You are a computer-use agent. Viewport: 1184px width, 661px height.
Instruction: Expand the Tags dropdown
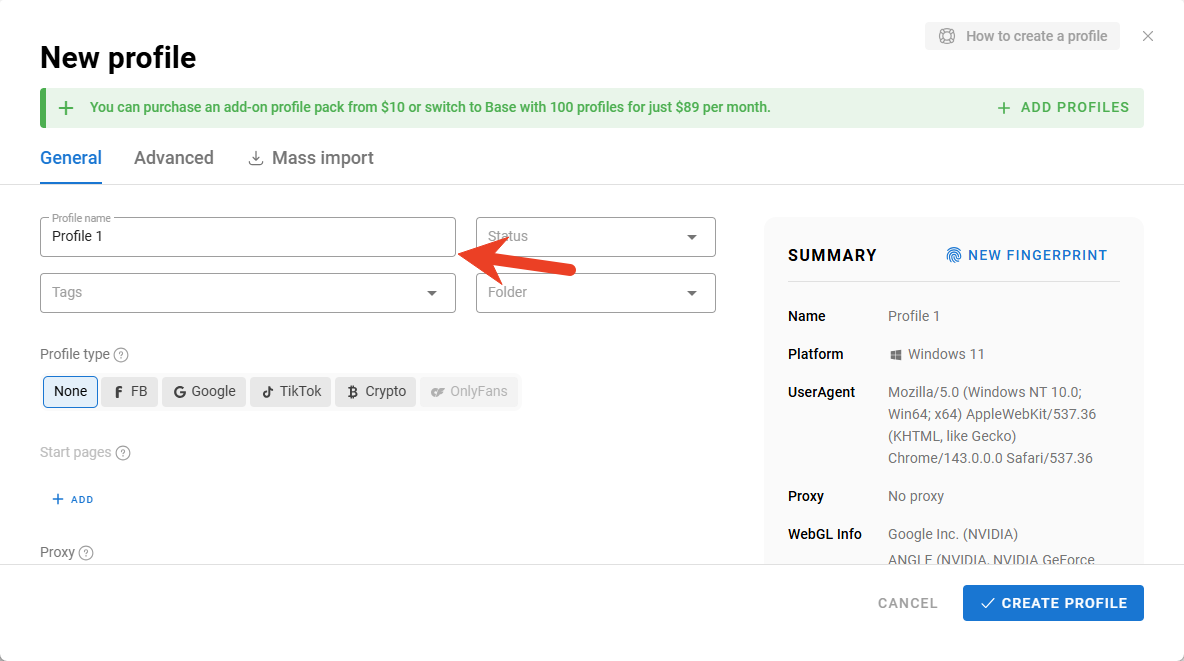(x=247, y=293)
